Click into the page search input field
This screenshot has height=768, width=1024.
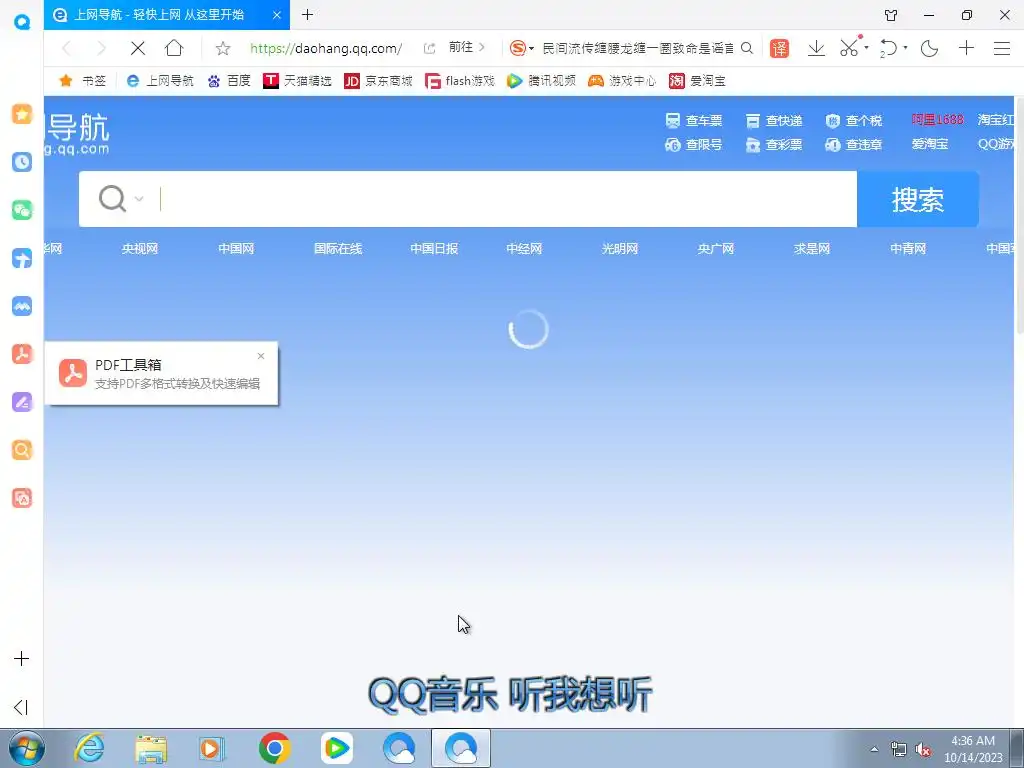point(506,199)
